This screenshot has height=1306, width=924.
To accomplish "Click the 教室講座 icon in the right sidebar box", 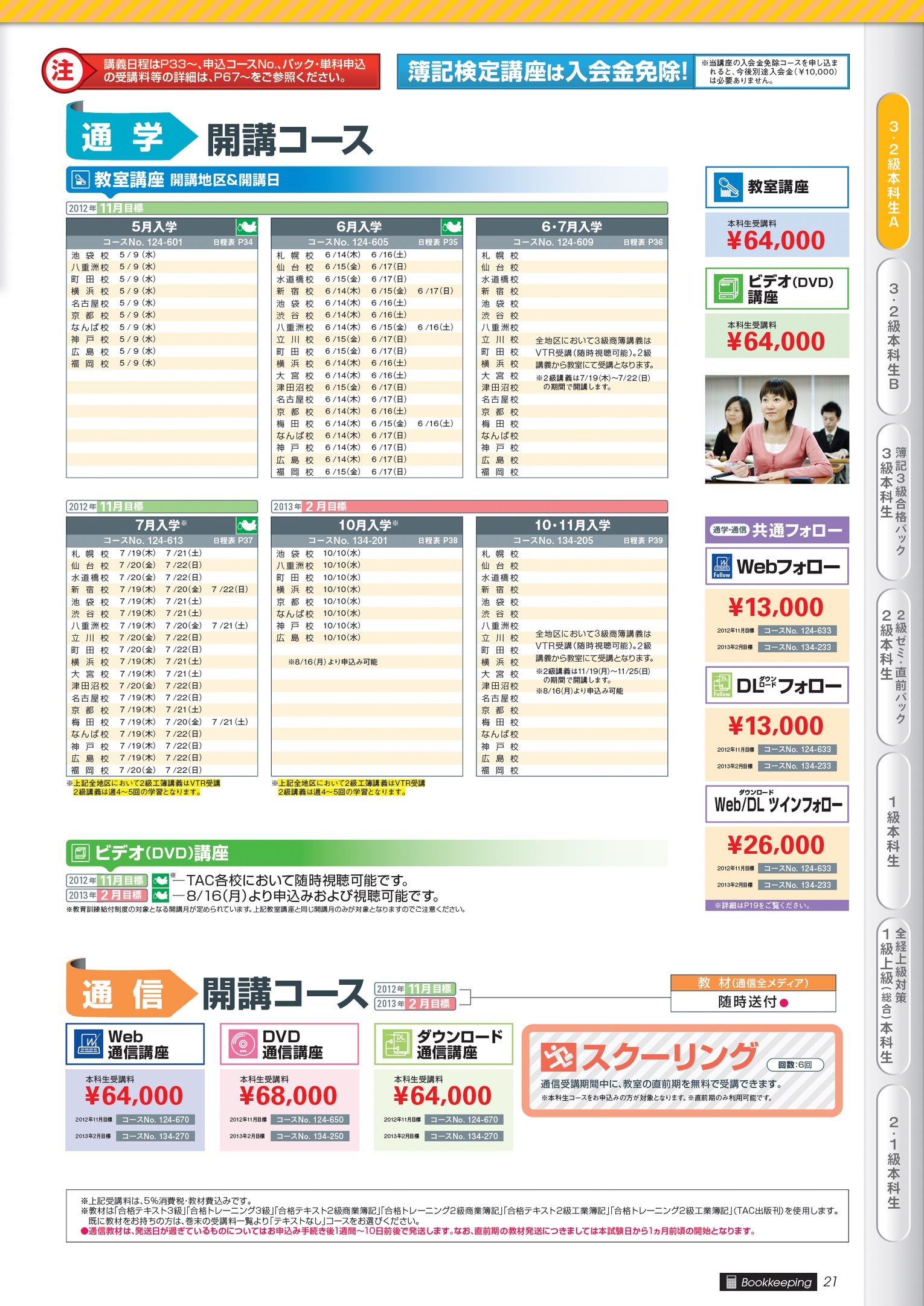I will tap(728, 187).
